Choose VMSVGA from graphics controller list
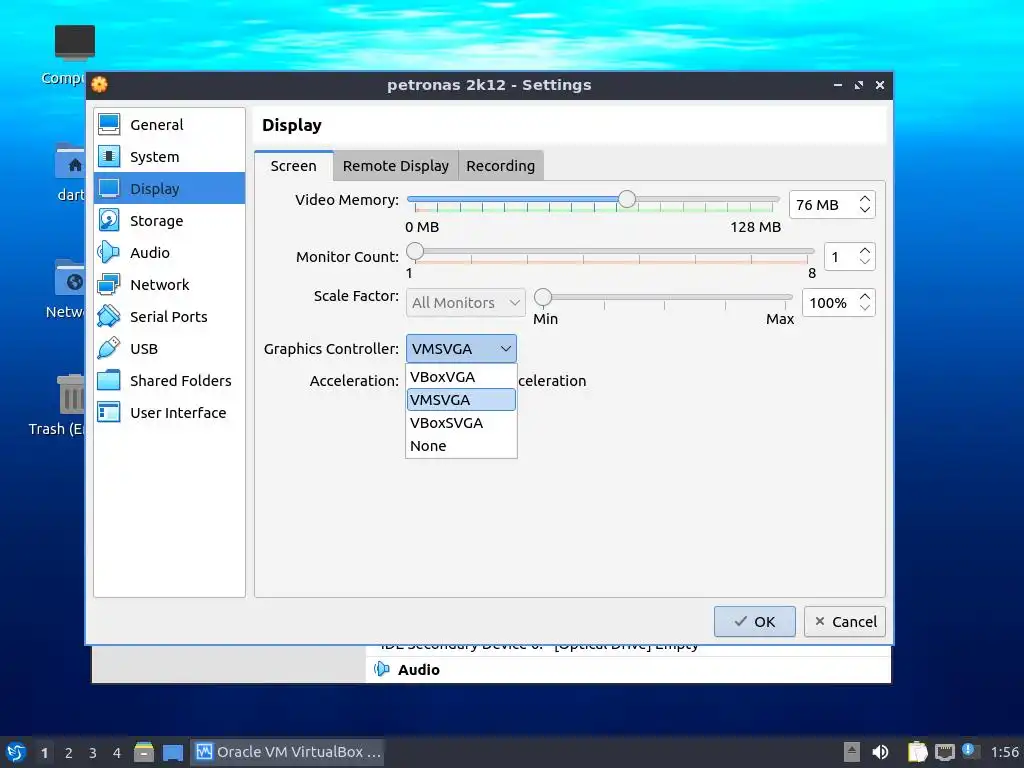This screenshot has height=768, width=1024. pos(461,400)
